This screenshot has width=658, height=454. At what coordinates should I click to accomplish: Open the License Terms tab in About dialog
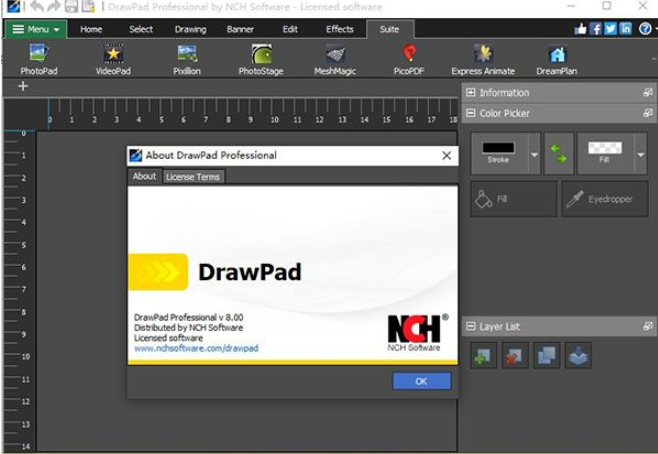click(x=193, y=177)
